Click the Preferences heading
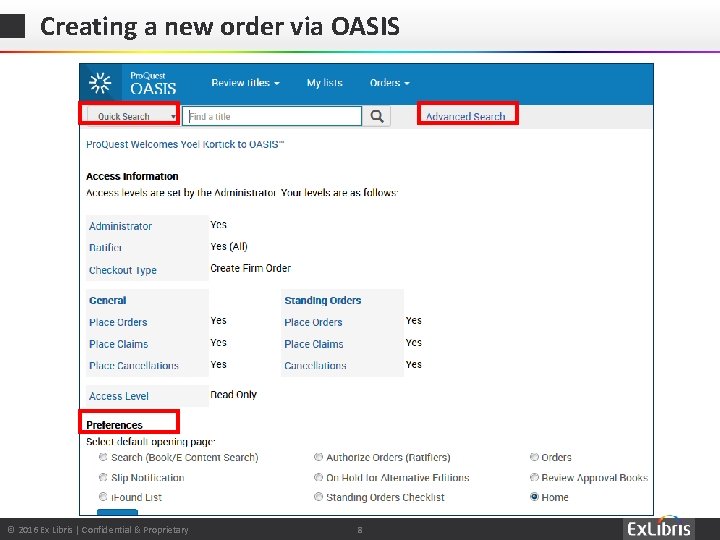Screen dimensions: 720x540 [x=114, y=425]
